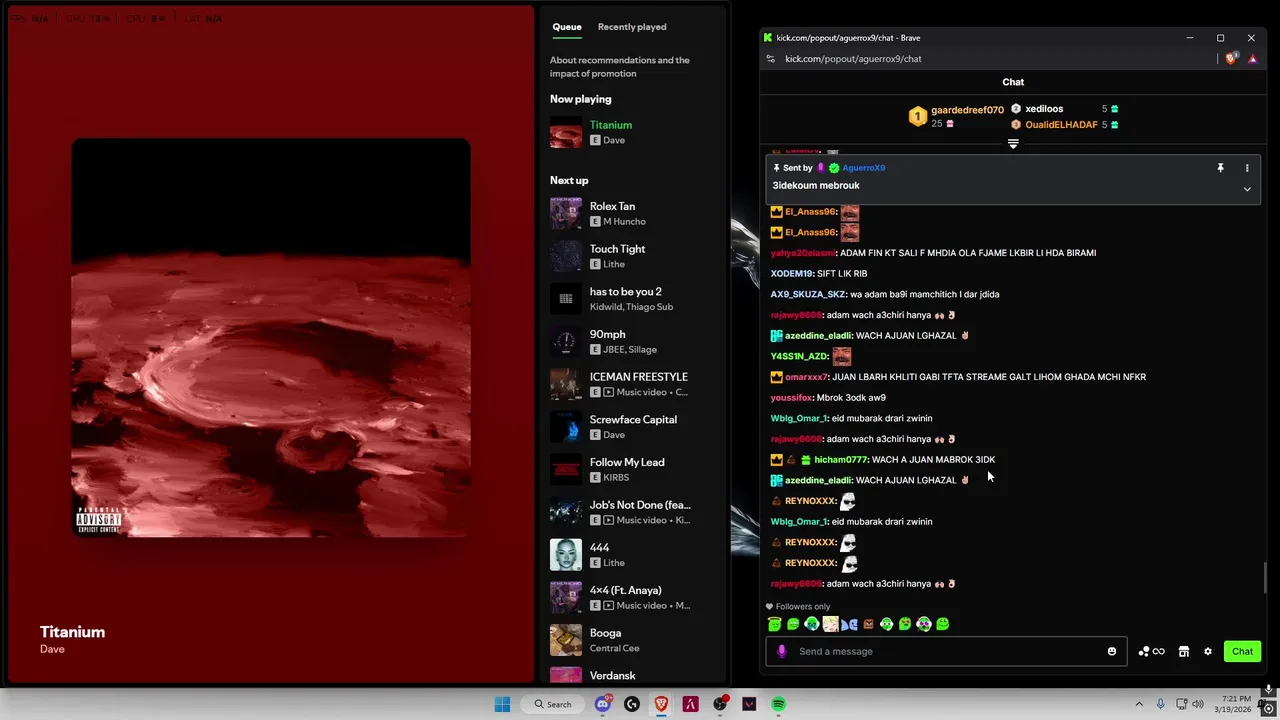This screenshot has width=1280, height=720.
Task: Click the Valorant taskbar icon
Action: (x=749, y=704)
